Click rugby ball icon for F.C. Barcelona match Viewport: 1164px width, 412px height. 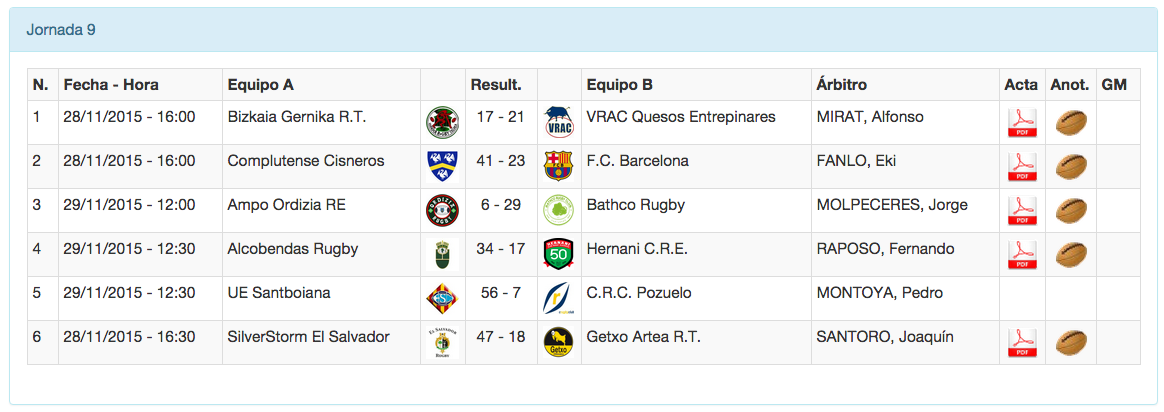coord(1071,167)
